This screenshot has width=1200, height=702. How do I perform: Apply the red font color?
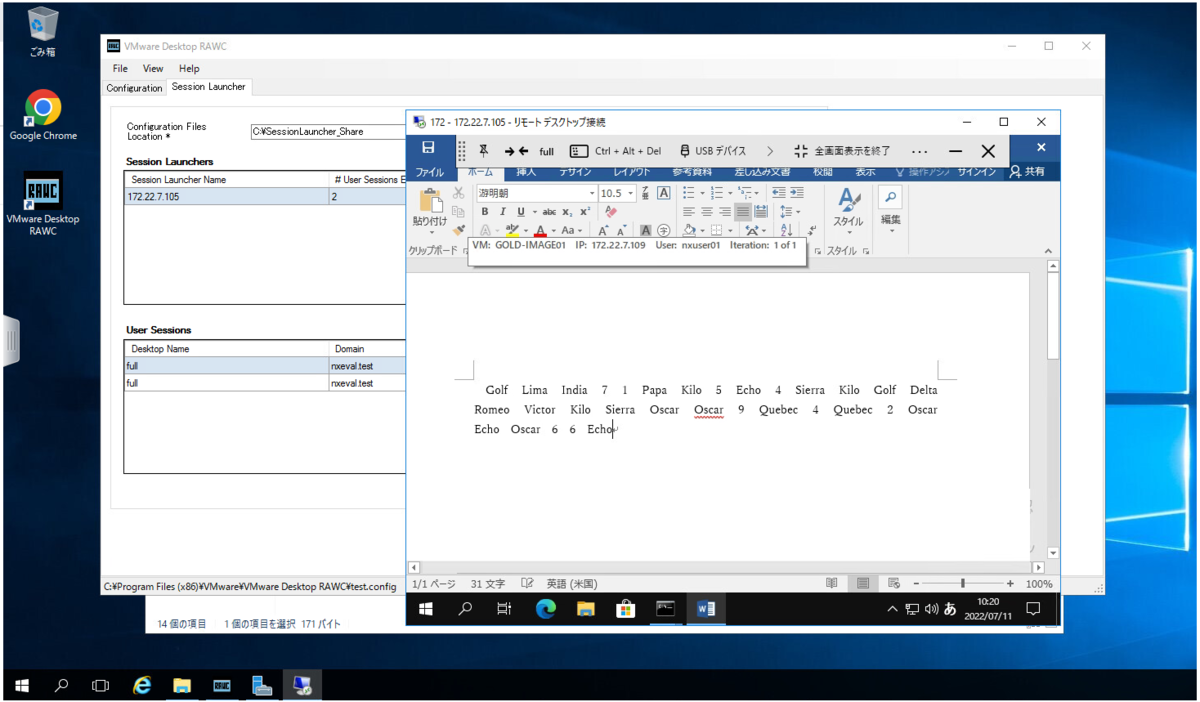pos(540,231)
